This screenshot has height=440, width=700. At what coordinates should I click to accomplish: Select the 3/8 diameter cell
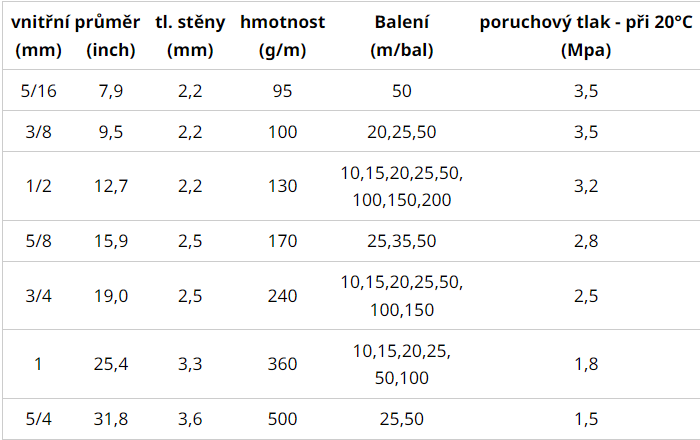pos(38,131)
